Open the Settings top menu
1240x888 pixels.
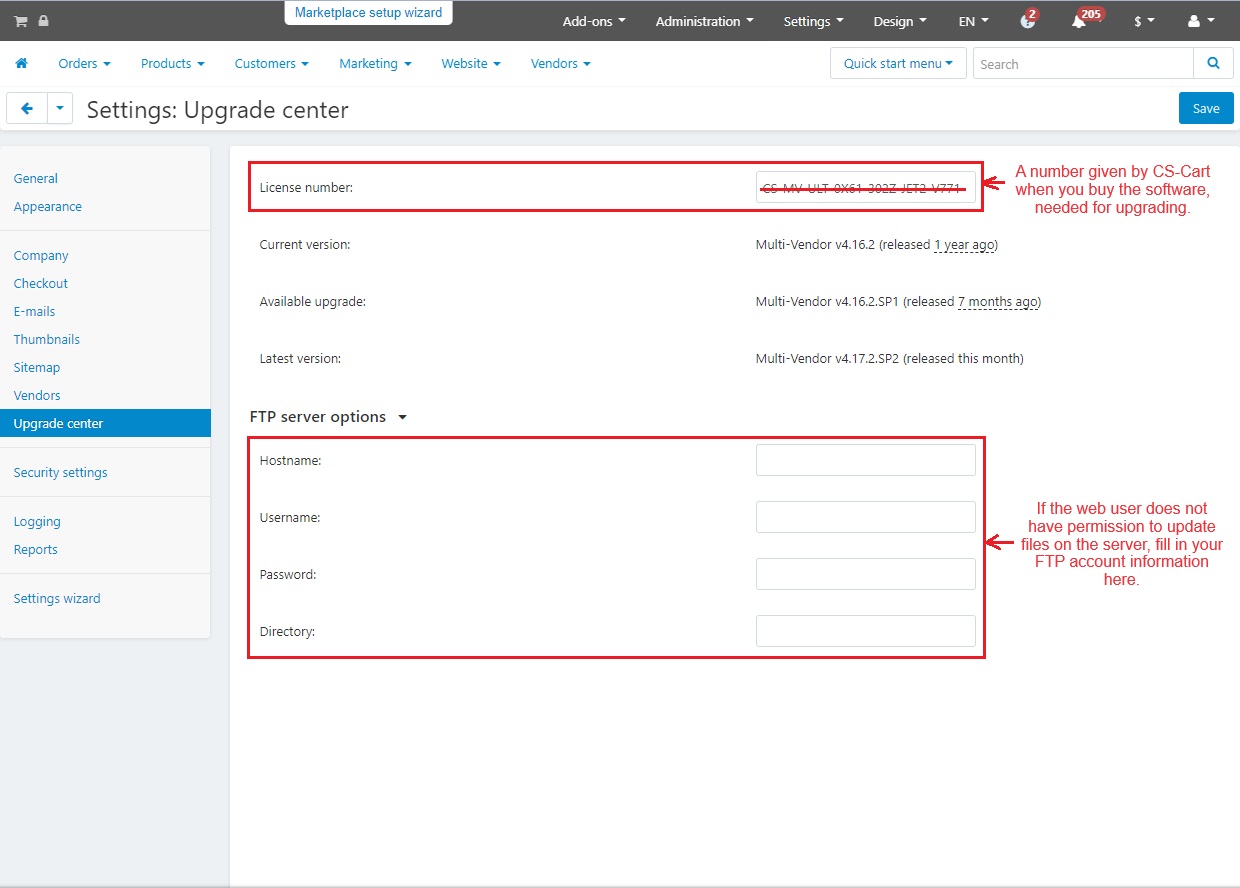click(x=813, y=21)
